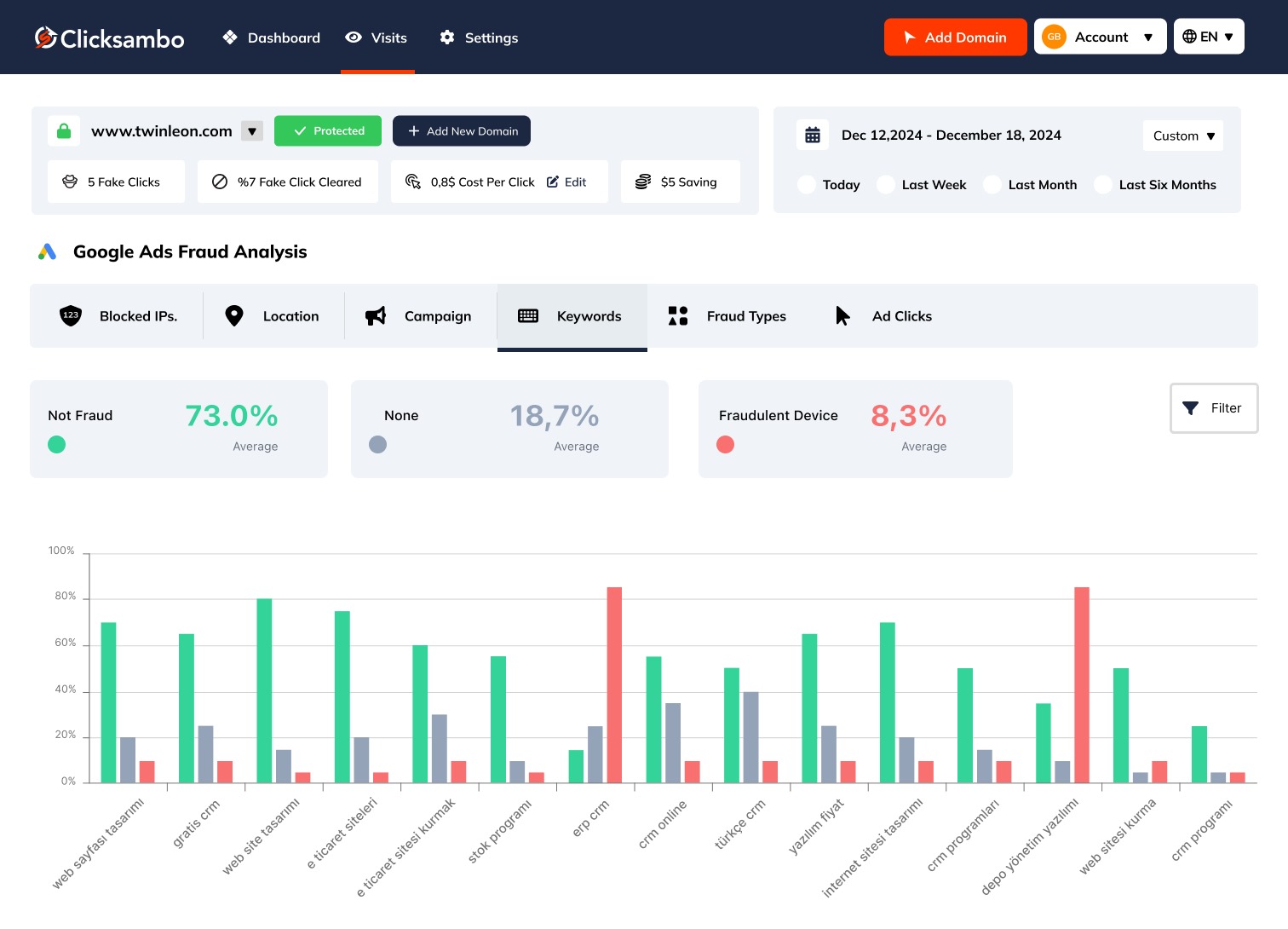
Task: Click the Fraud Types shapes icon
Action: coord(678,316)
